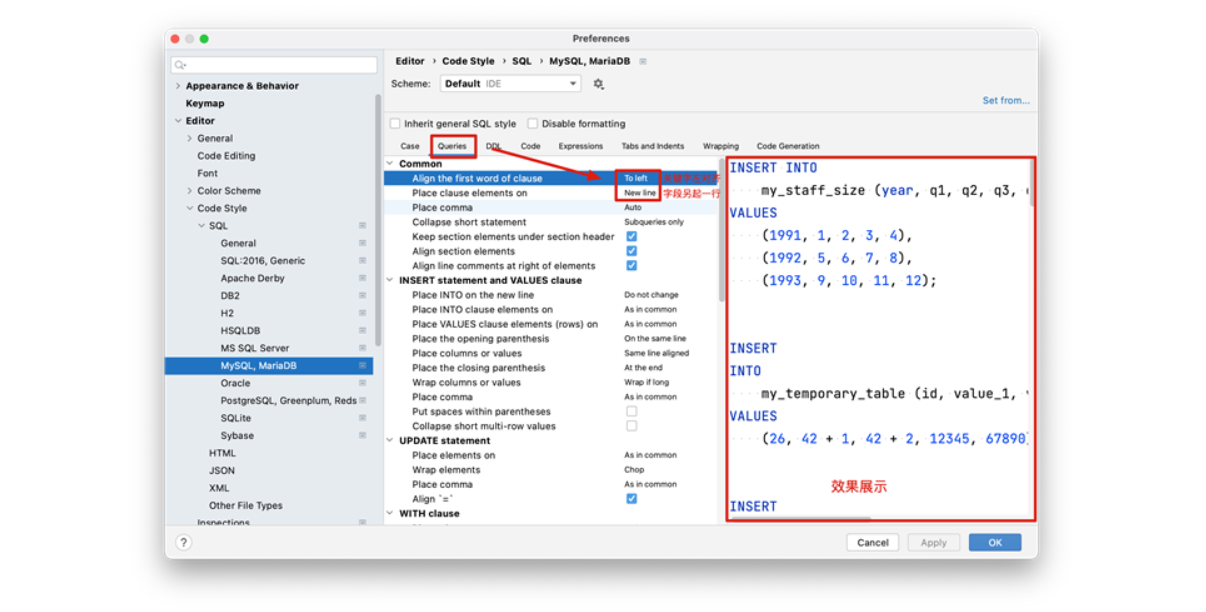The width and height of the screenshot is (1206, 612).
Task: Open Other File Types in sidebar
Action: coord(246,506)
